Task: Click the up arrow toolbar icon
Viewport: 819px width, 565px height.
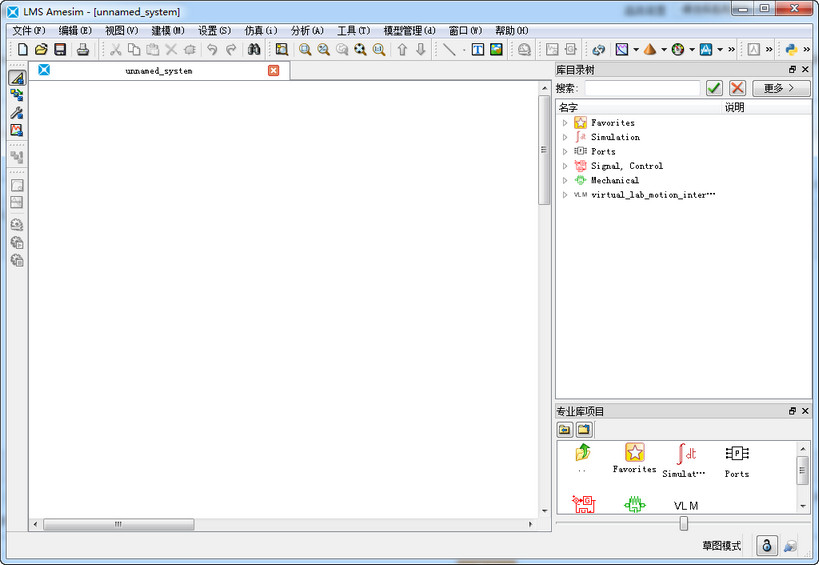Action: tap(402, 50)
